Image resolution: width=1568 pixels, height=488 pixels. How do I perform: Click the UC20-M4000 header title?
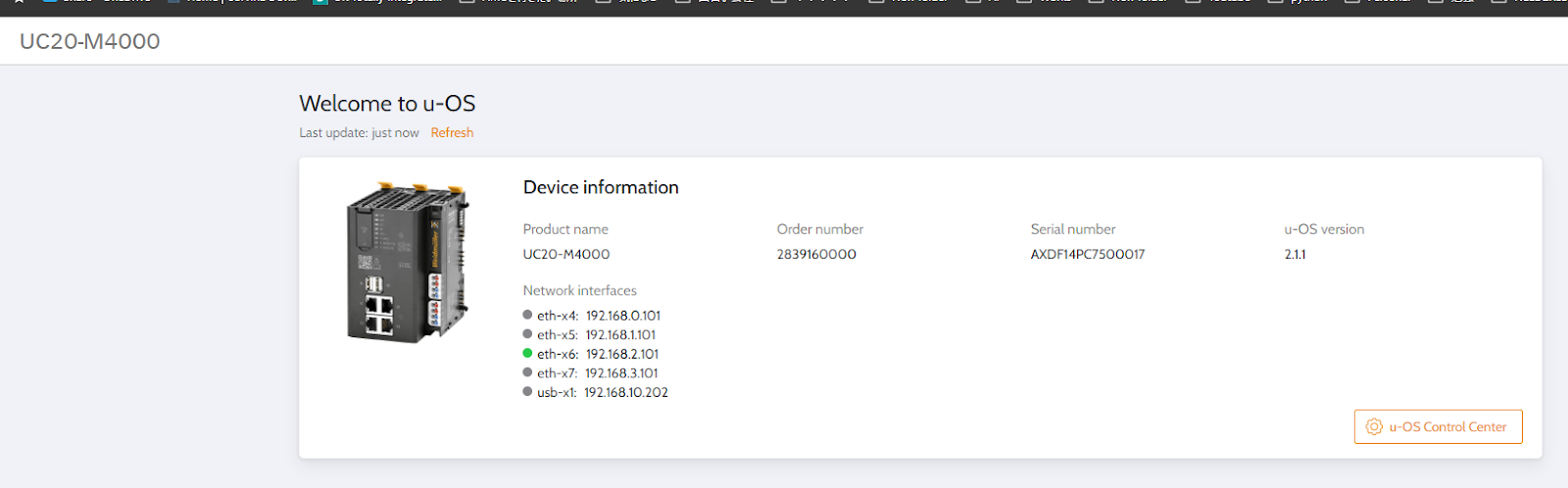(90, 41)
